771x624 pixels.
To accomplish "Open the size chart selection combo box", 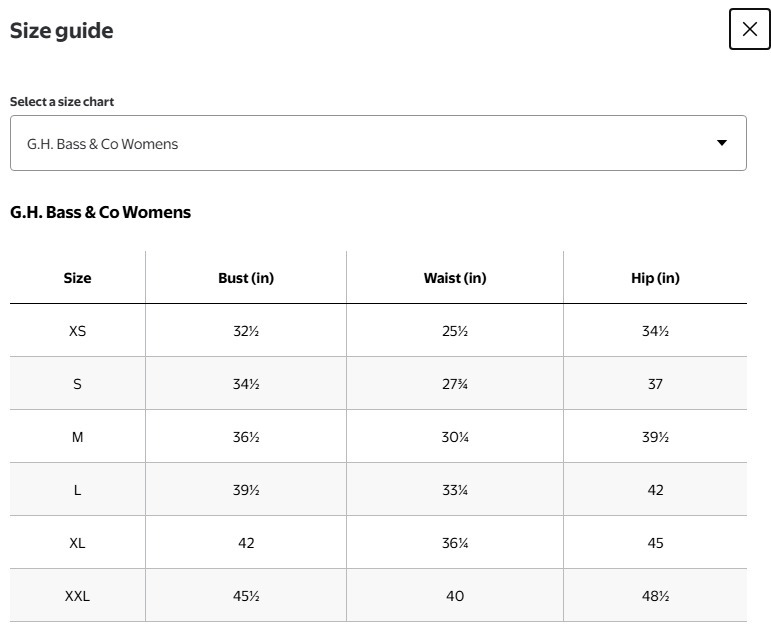I will coord(378,143).
